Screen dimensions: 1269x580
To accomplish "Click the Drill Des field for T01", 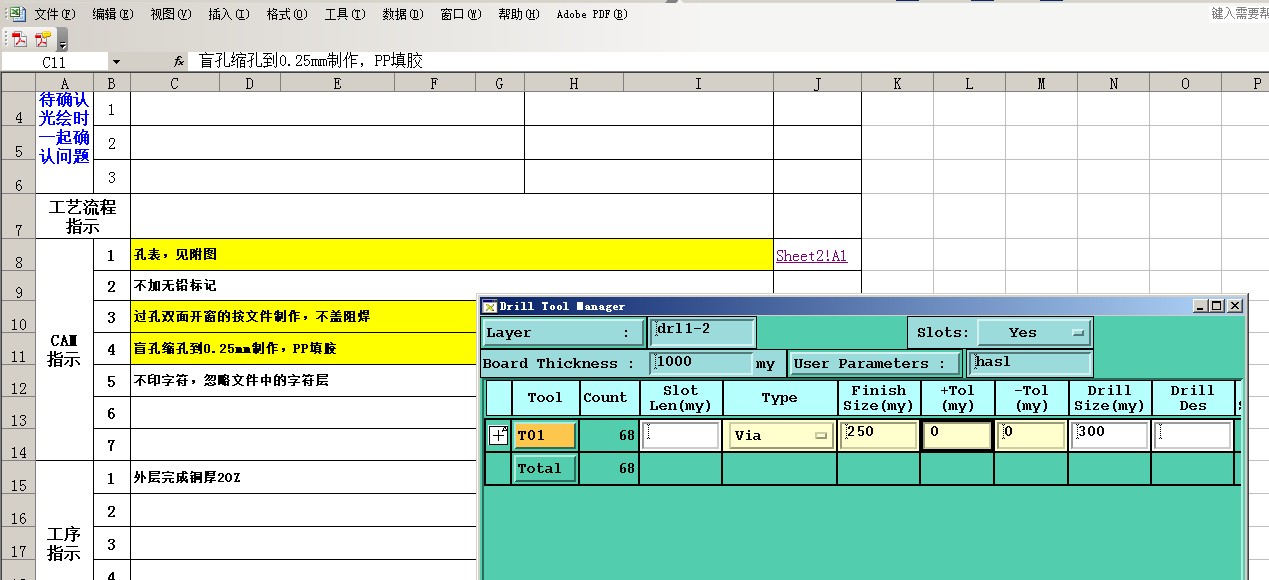I will (x=1192, y=435).
